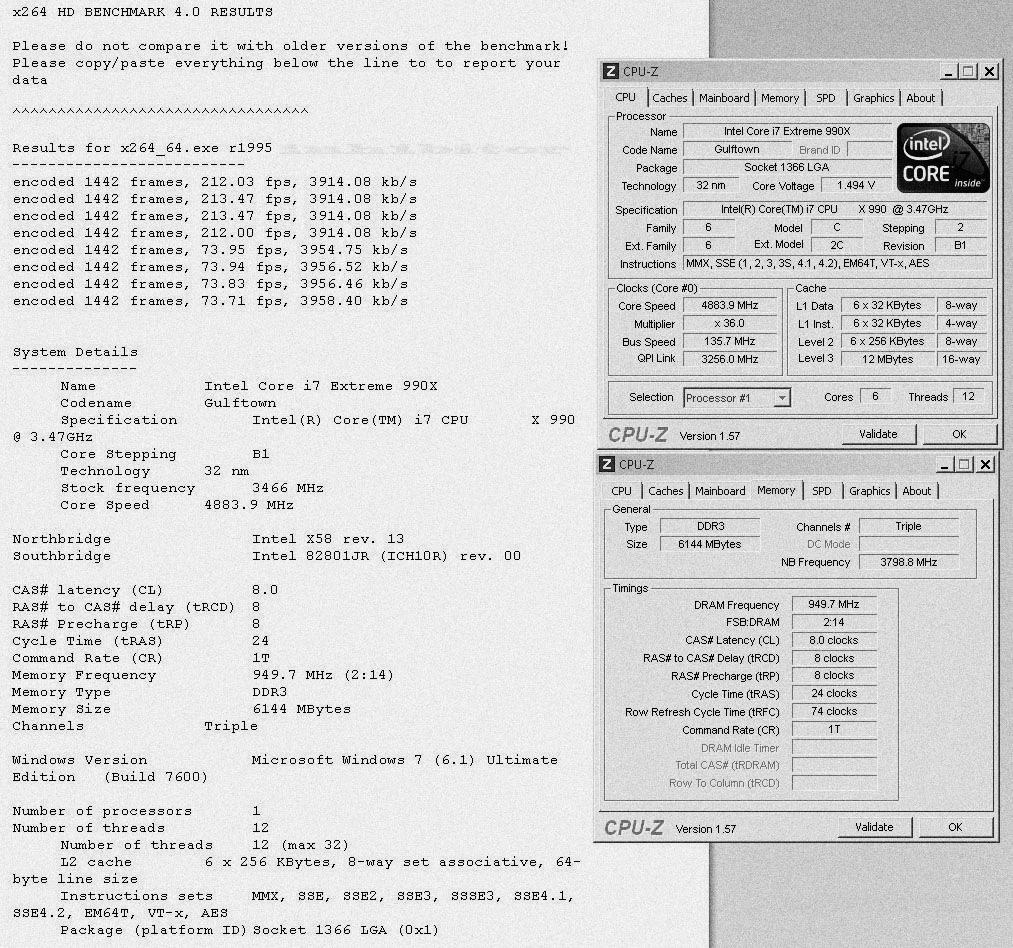This screenshot has height=948, width=1013.
Task: Select Mainboard tab in the memory CPU-Z window
Action: point(720,491)
